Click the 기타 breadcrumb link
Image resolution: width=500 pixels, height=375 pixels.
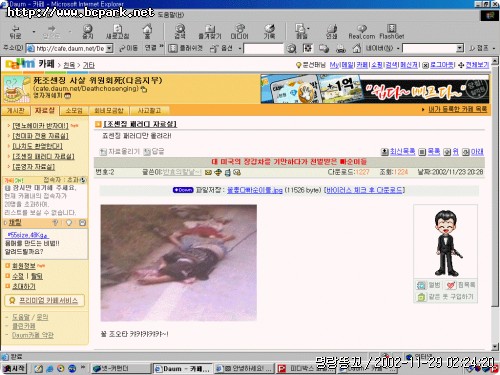(89, 65)
